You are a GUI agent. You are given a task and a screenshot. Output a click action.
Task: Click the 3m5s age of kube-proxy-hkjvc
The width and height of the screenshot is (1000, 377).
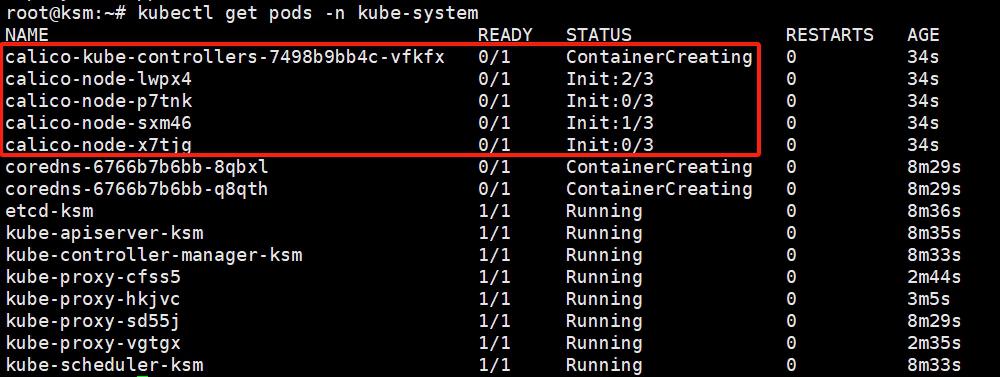click(929, 299)
